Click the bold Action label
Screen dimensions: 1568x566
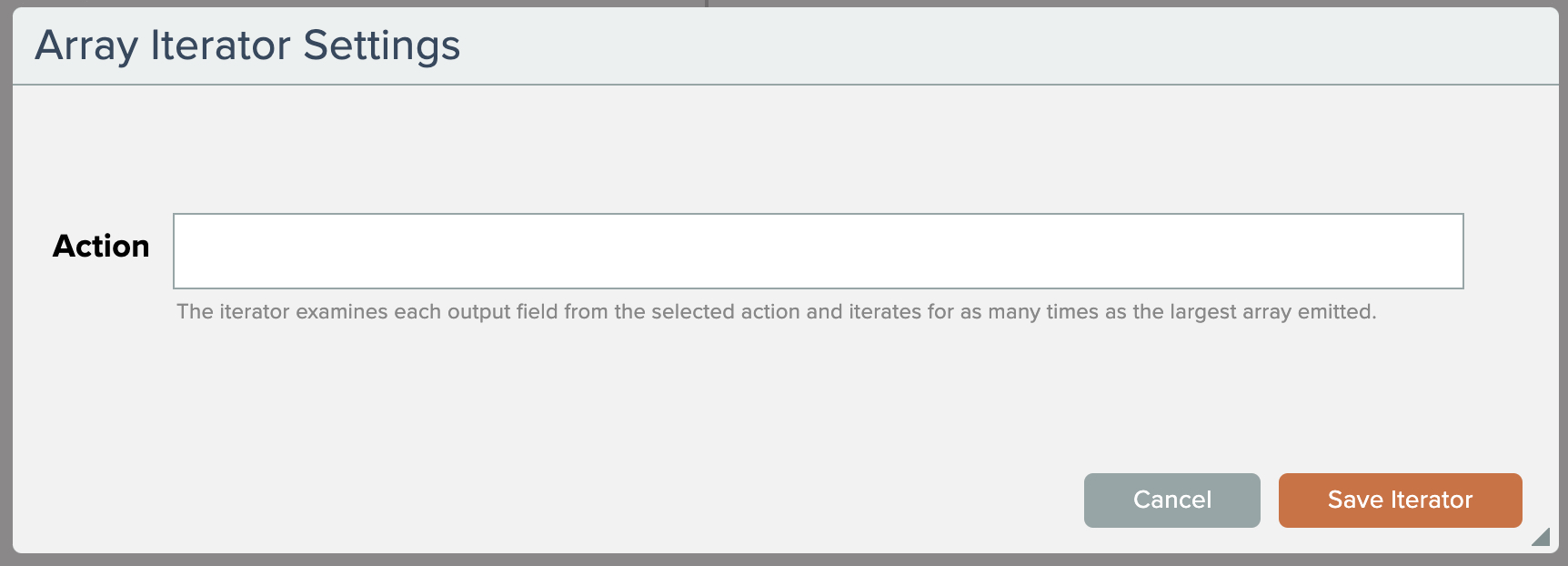[x=101, y=246]
